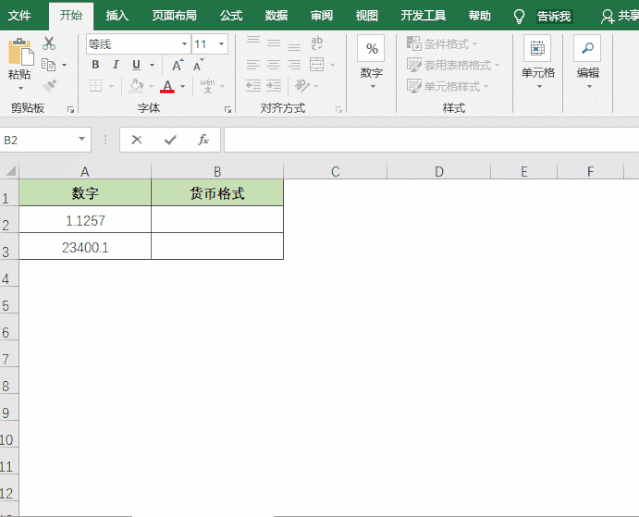This screenshot has width=639, height=517.
Task: Switch to the 数据 tab
Action: click(x=276, y=15)
